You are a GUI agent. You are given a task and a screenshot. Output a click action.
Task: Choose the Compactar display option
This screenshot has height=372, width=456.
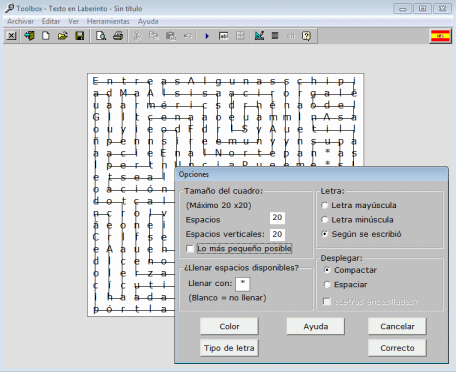[x=327, y=270]
